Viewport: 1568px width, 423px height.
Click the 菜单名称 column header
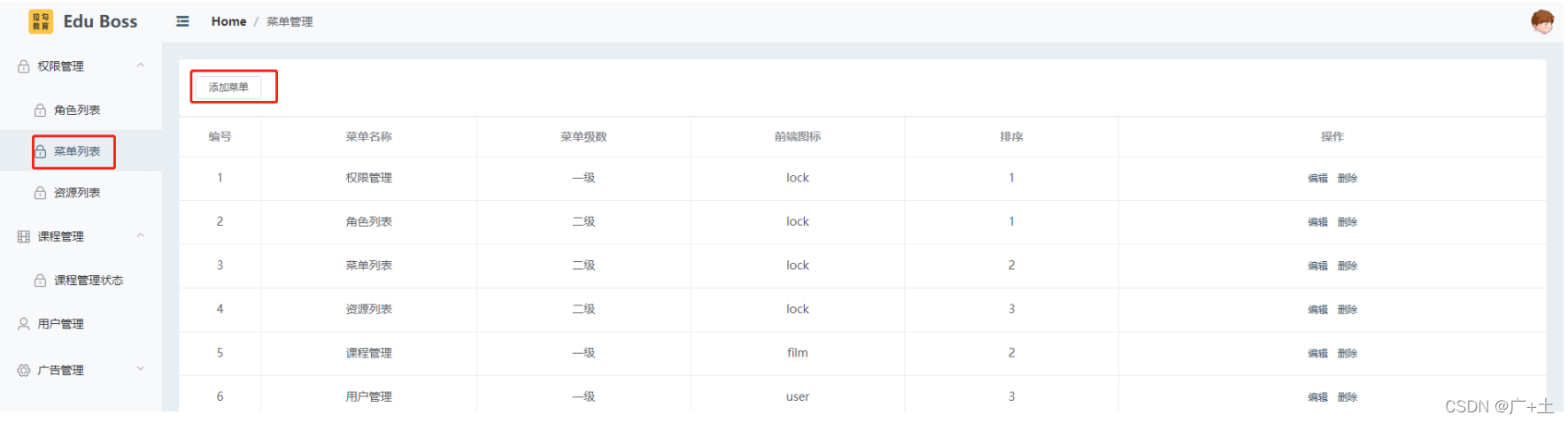click(368, 136)
